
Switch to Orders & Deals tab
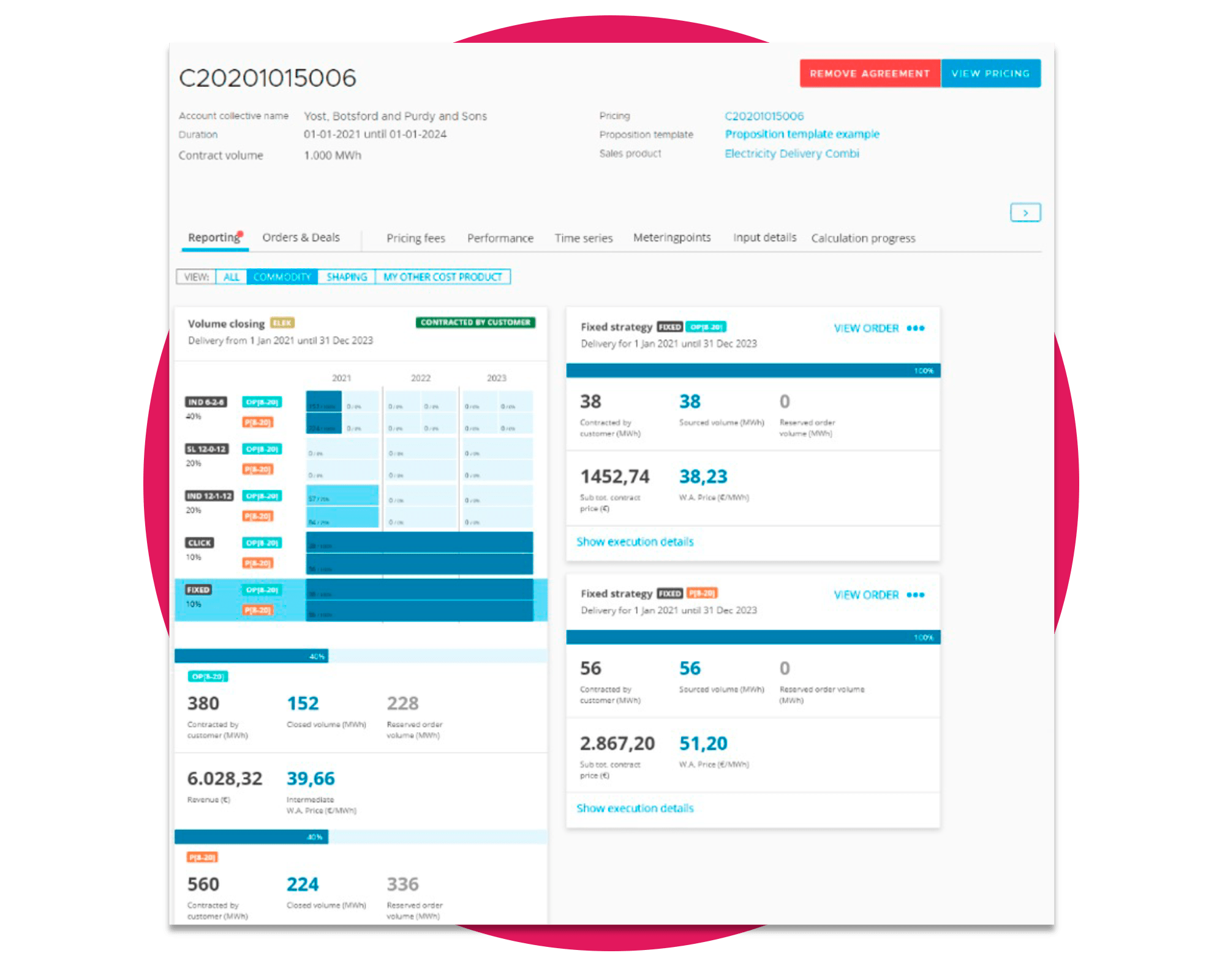click(x=301, y=238)
